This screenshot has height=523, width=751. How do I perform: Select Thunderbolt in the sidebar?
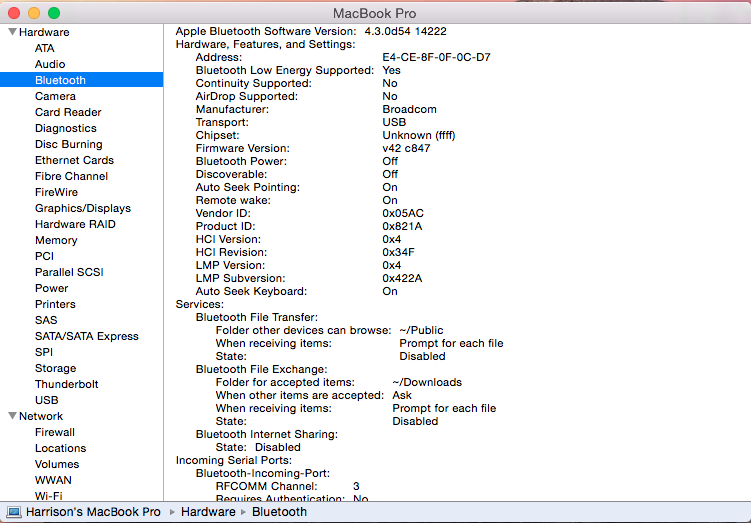[x=67, y=384]
